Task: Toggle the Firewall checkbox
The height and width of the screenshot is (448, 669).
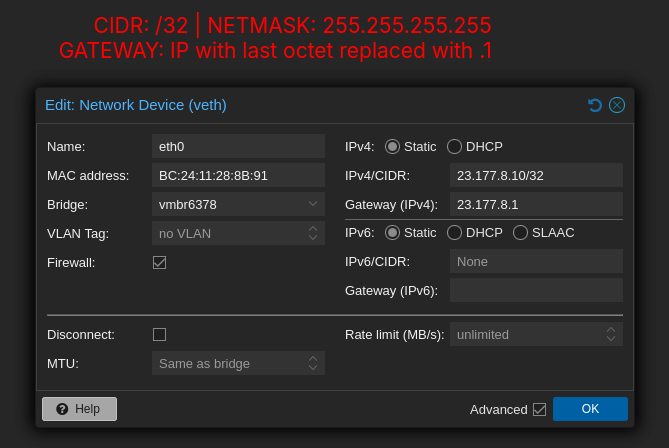Action: coord(160,262)
